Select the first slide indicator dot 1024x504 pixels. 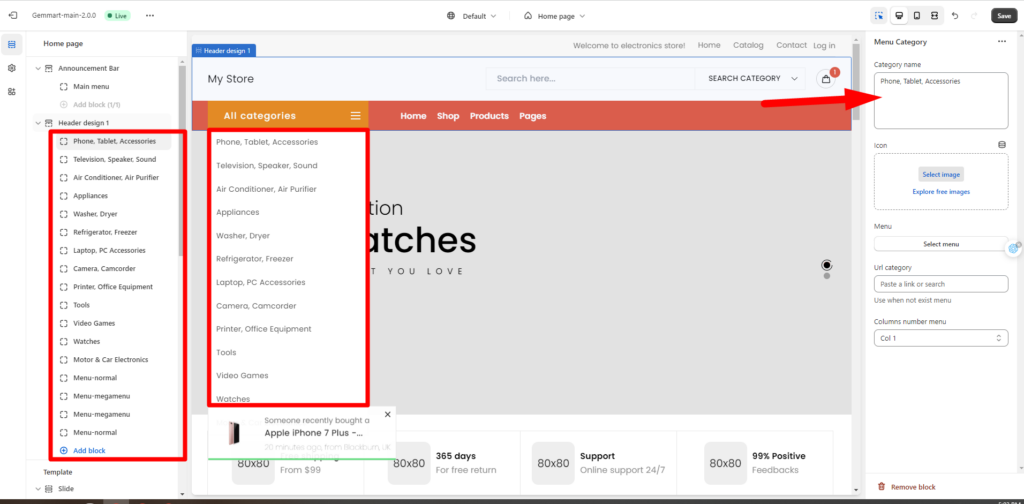[x=827, y=265]
